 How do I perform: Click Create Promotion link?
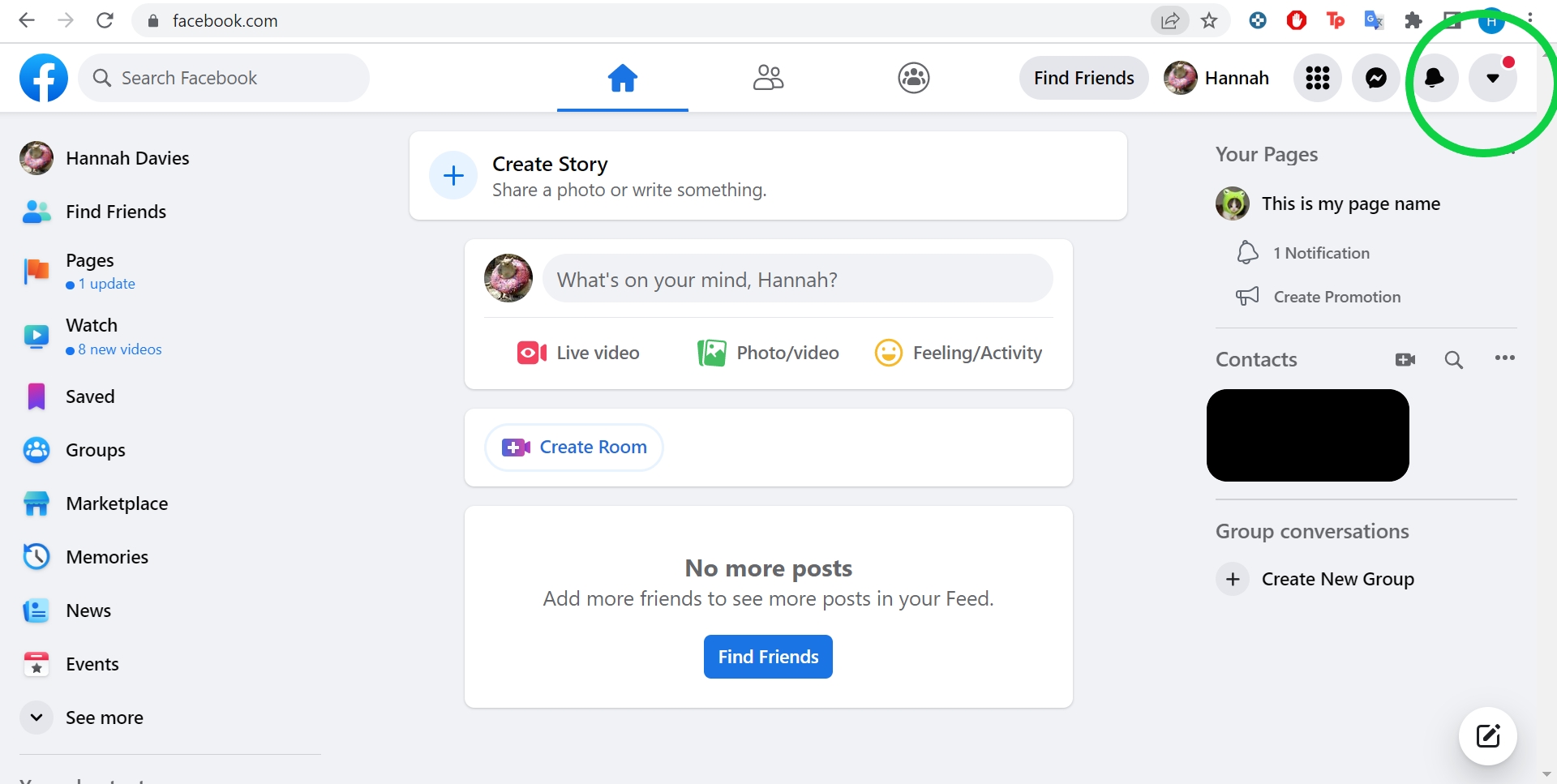pos(1336,297)
